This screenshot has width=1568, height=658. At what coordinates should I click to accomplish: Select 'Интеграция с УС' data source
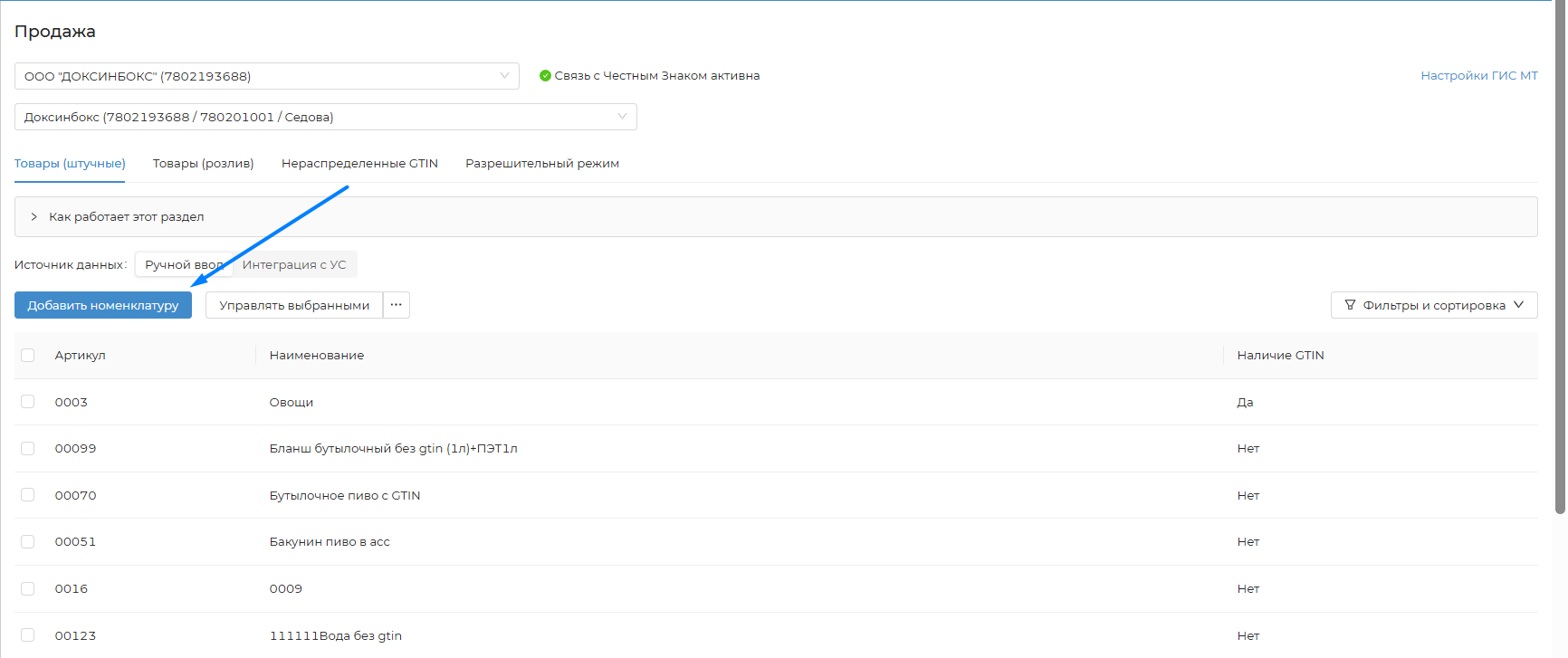tap(294, 264)
